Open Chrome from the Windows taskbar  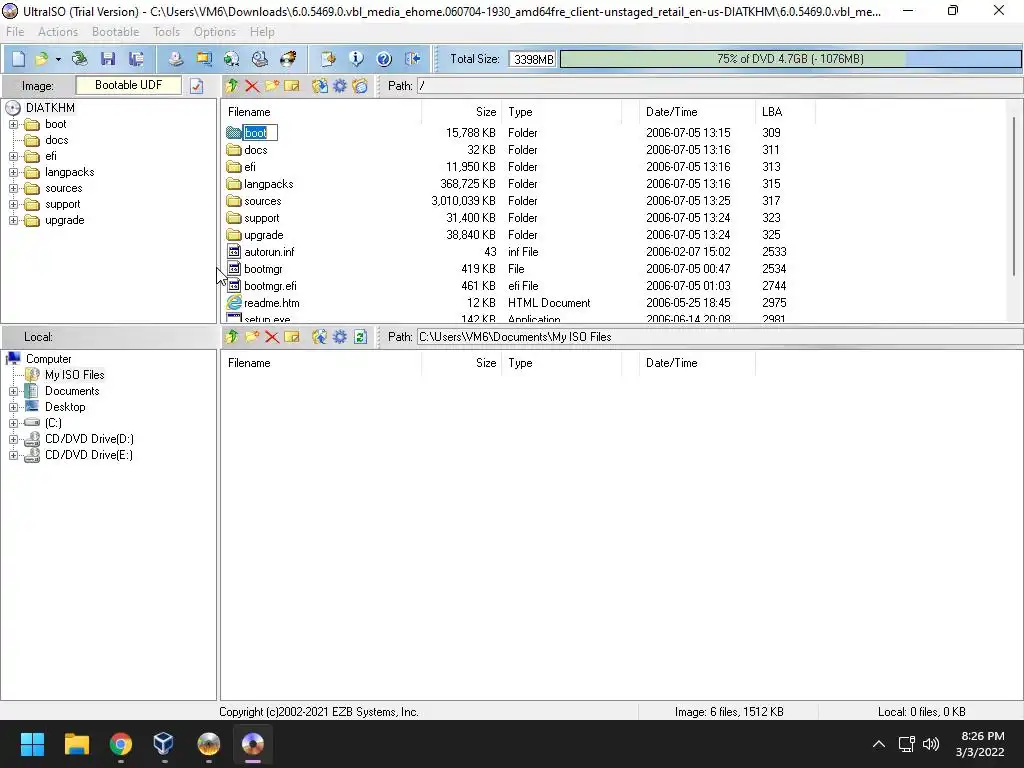pyautogui.click(x=120, y=744)
